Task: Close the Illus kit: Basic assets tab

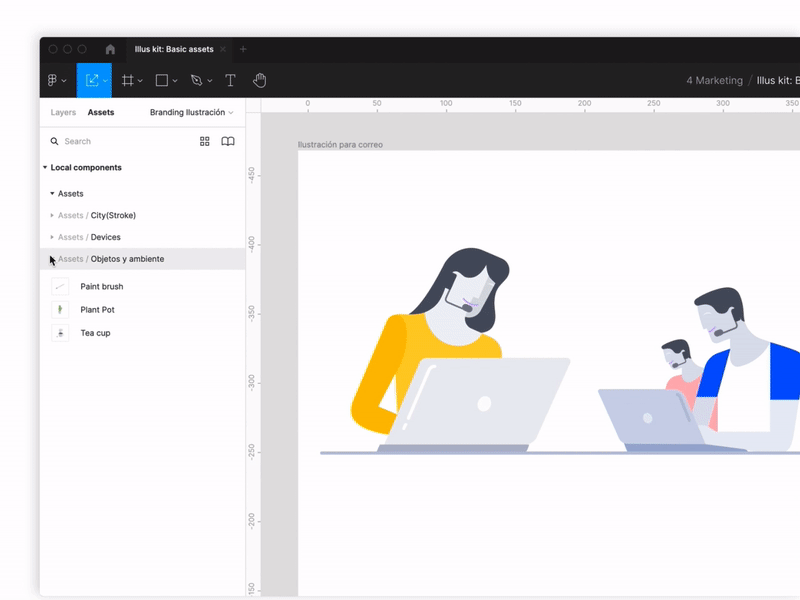Action: (x=223, y=49)
